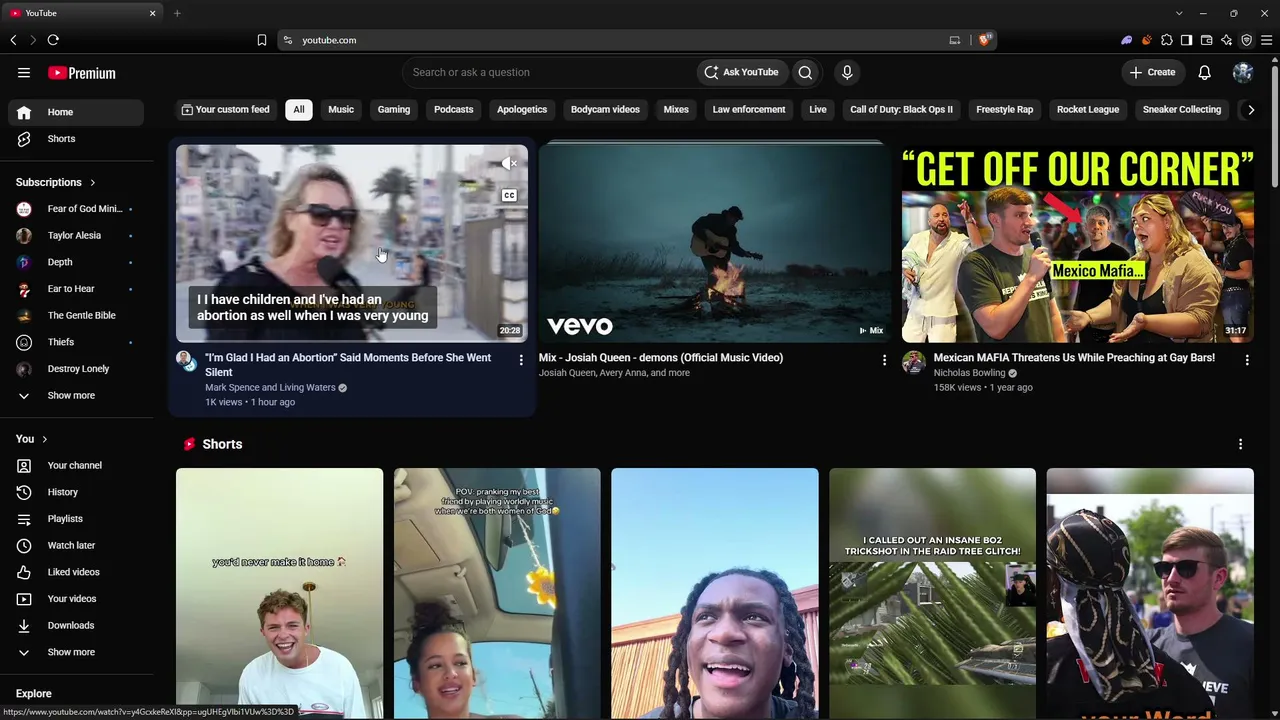Select the Freestyle Rap chip
This screenshot has width=1280, height=720.
1005,109
